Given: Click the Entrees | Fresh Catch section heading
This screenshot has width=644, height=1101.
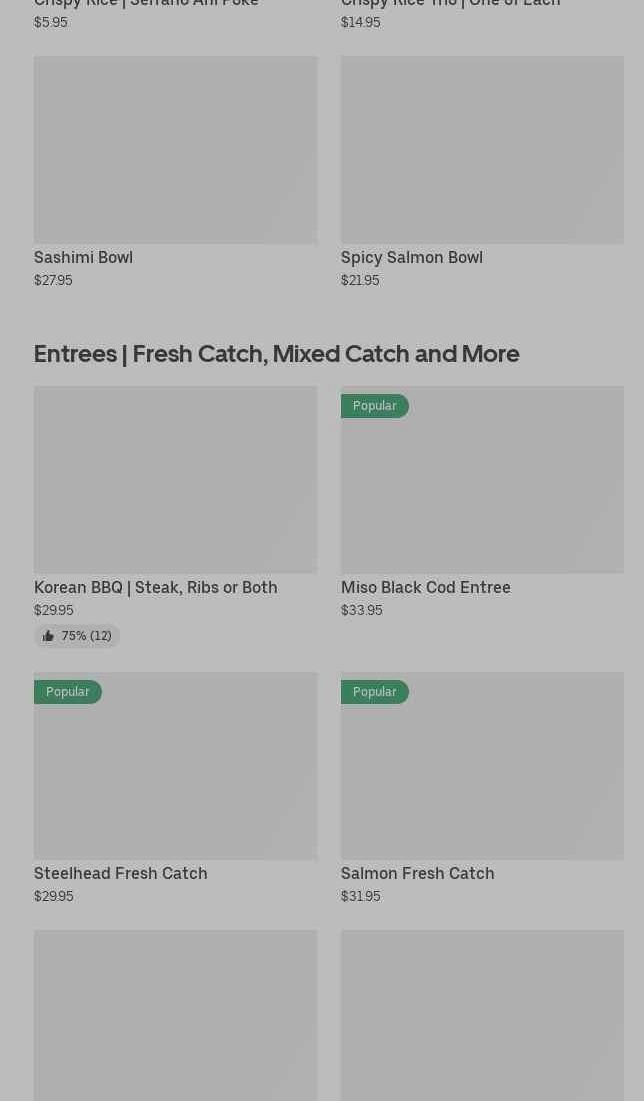Looking at the screenshot, I should click(277, 353).
